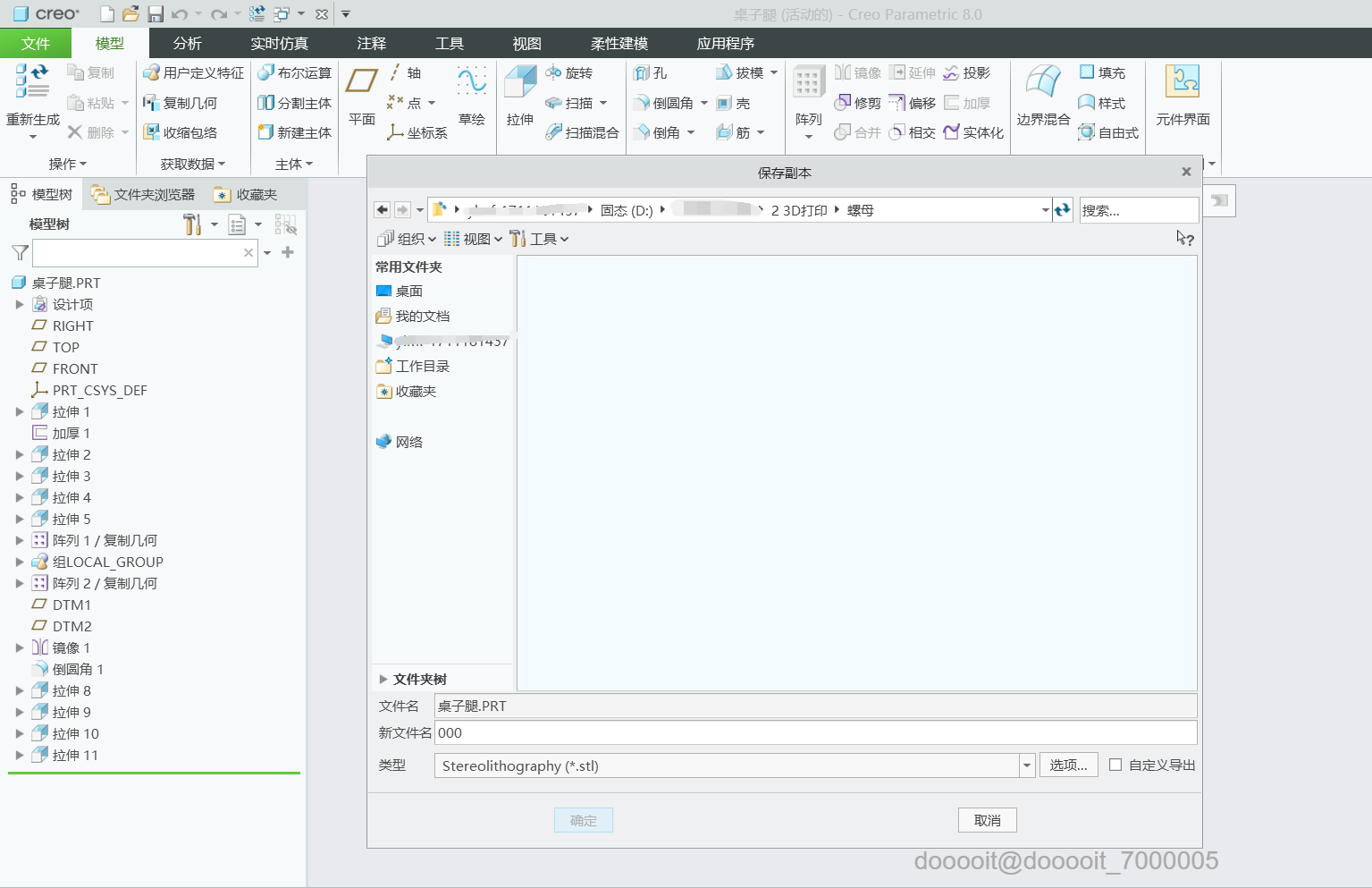
Task: Switch to the 分析 ribbon tab
Action: [188, 43]
